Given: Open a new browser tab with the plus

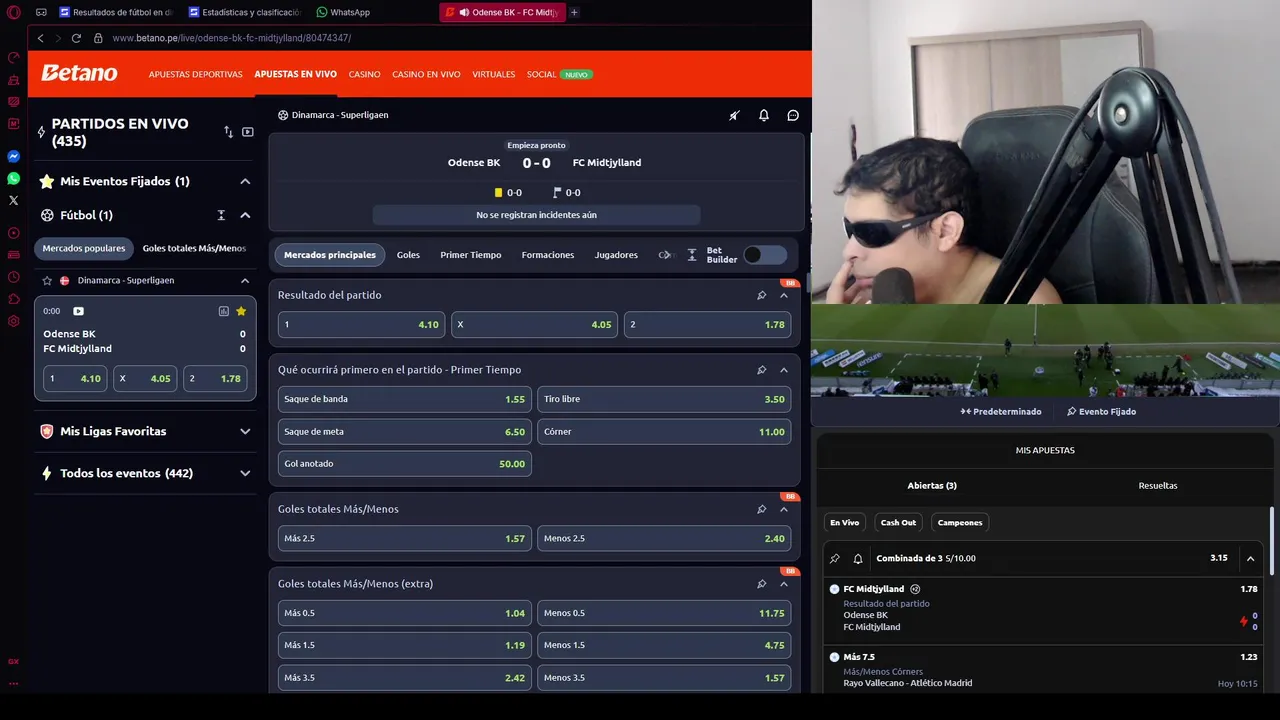Looking at the screenshot, I should coord(574,12).
